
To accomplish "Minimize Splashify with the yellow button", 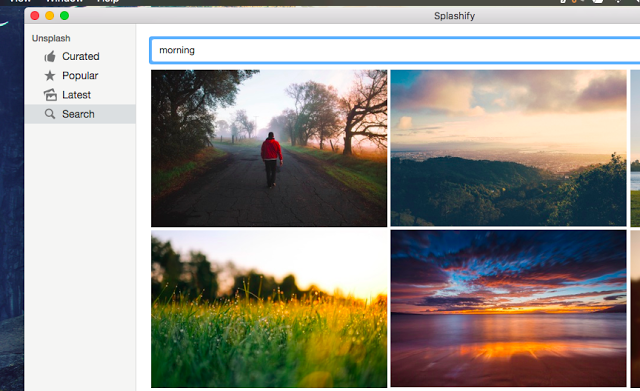I will [49, 16].
